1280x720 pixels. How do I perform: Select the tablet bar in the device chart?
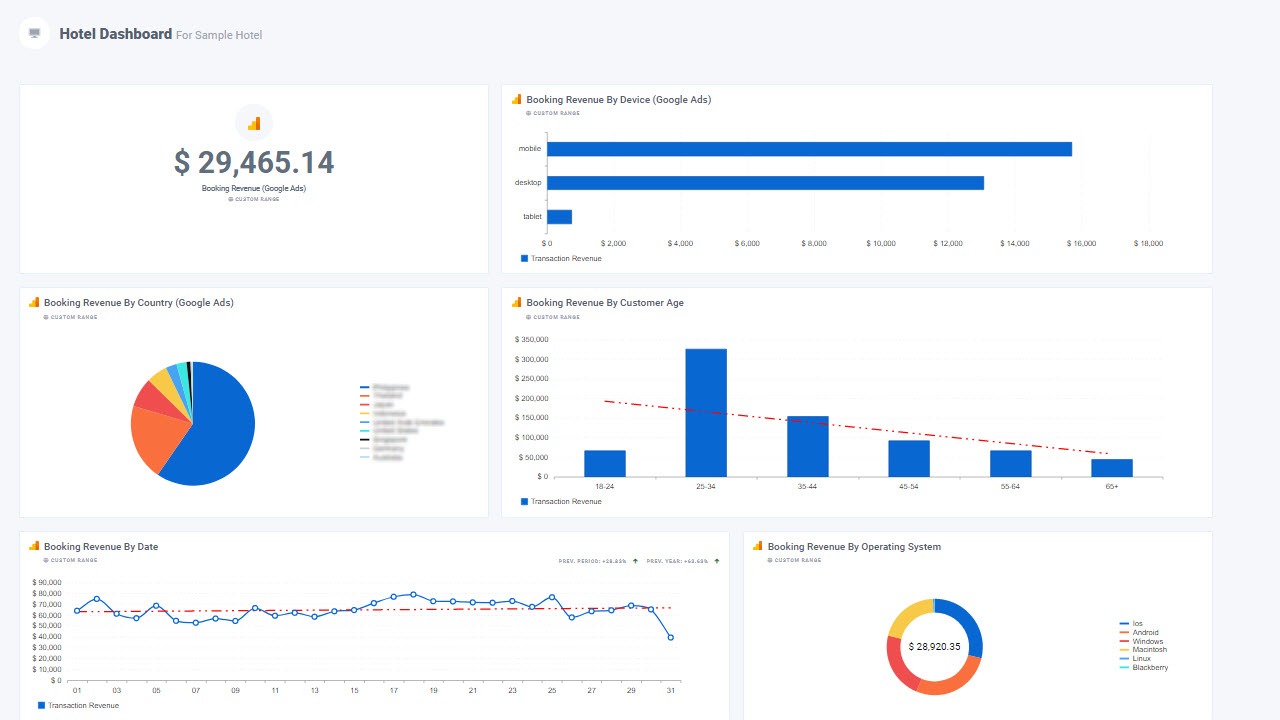click(x=559, y=217)
